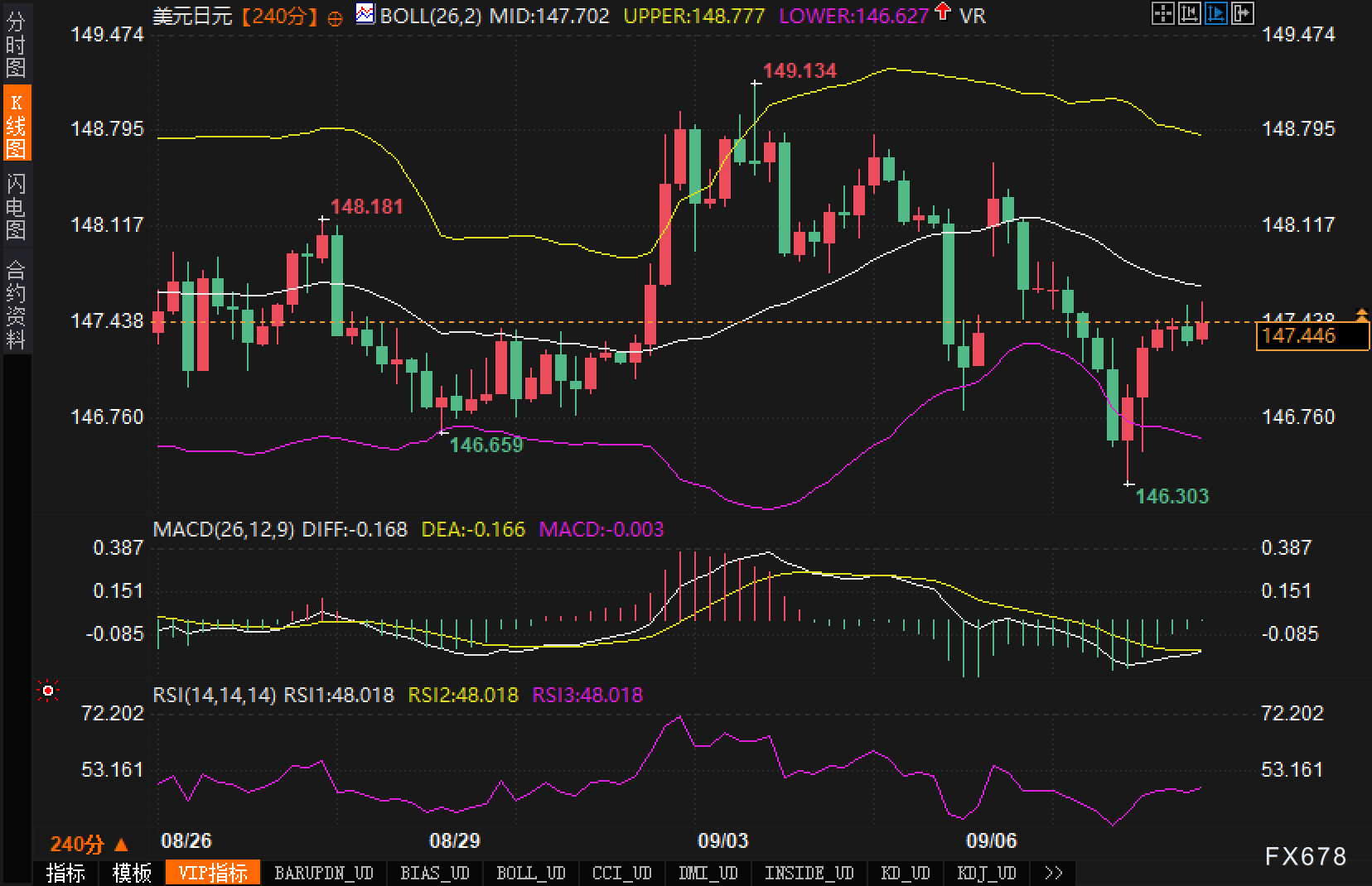The image size is (1372, 886).
Task: Click the red up-arrow icon next to VR
Action: [x=942, y=12]
